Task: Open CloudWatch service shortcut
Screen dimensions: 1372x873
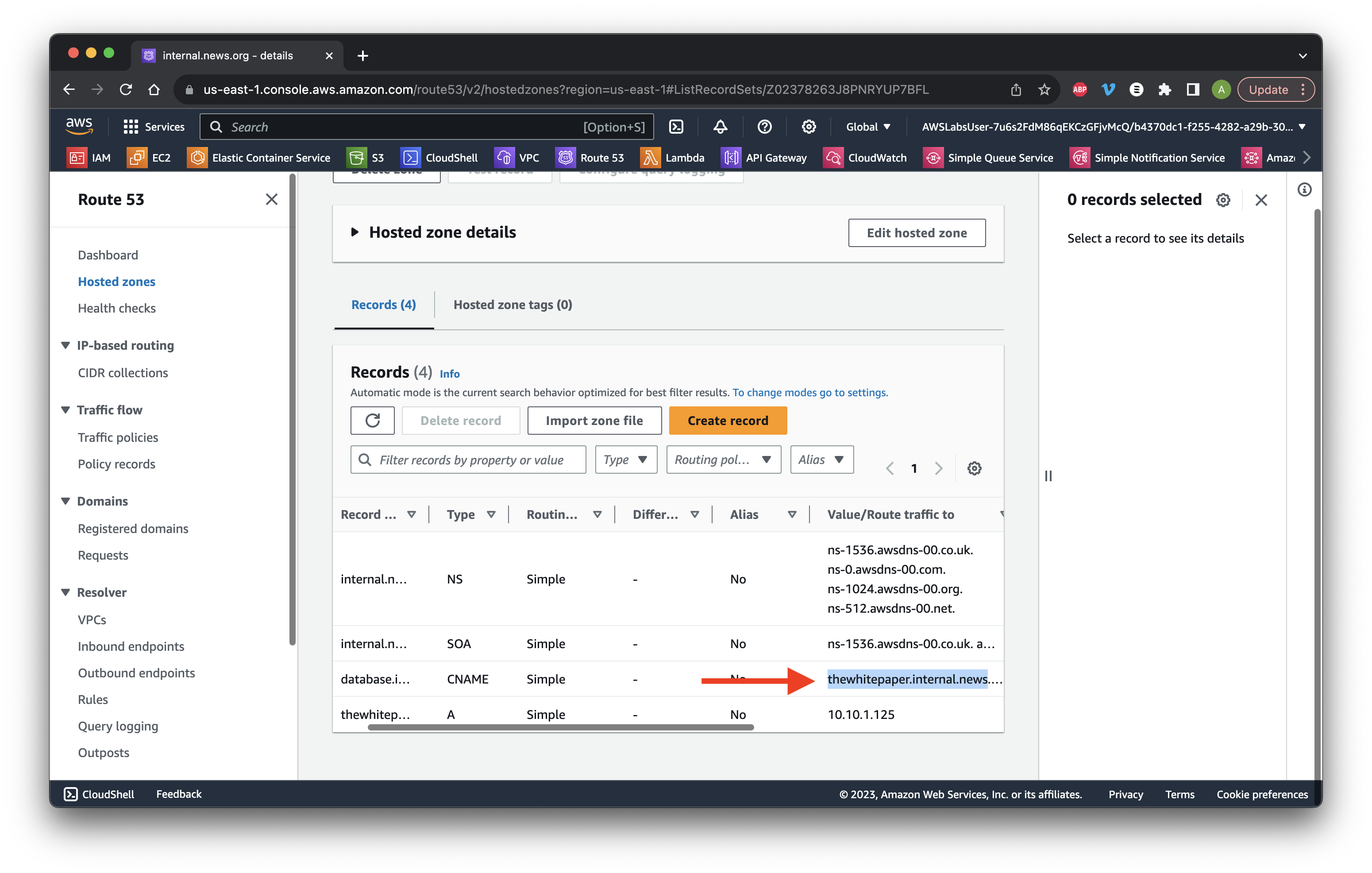Action: (866, 158)
